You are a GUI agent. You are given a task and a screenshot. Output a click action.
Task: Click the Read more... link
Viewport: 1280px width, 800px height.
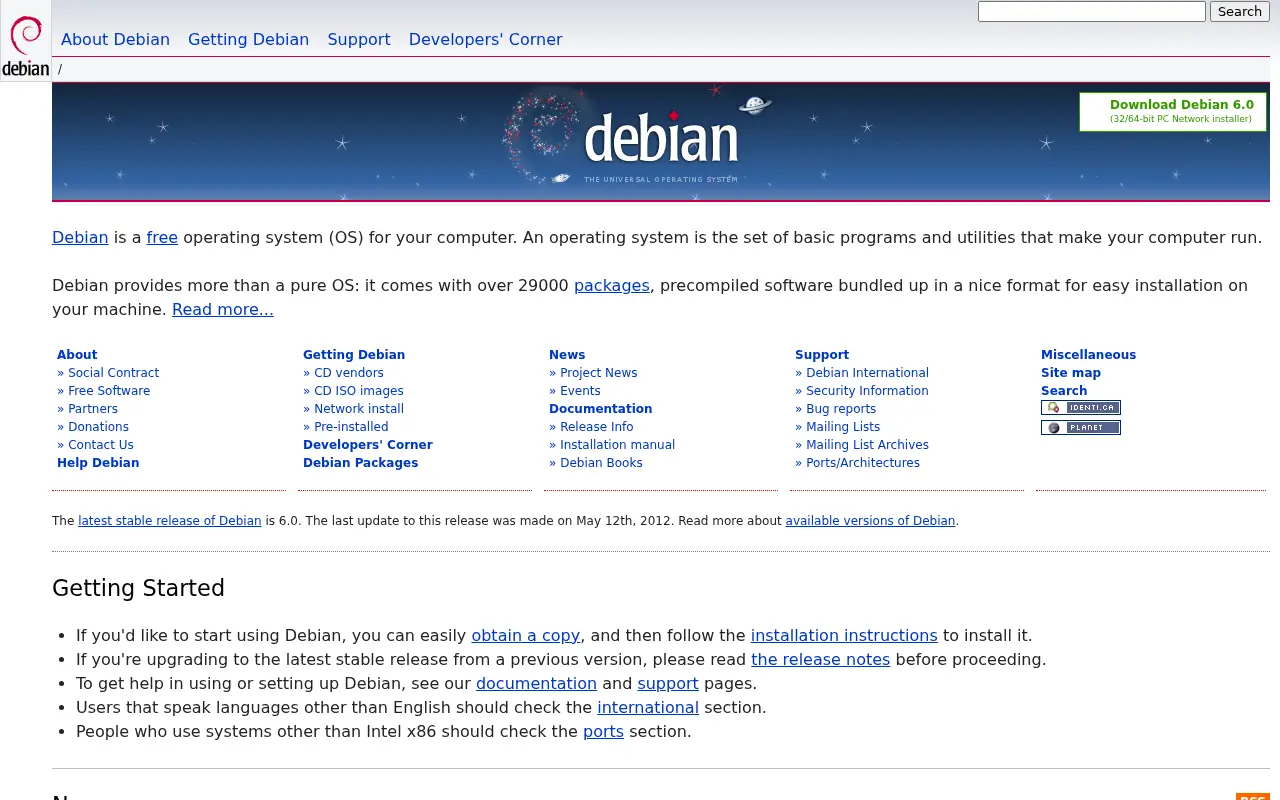pyautogui.click(x=223, y=310)
